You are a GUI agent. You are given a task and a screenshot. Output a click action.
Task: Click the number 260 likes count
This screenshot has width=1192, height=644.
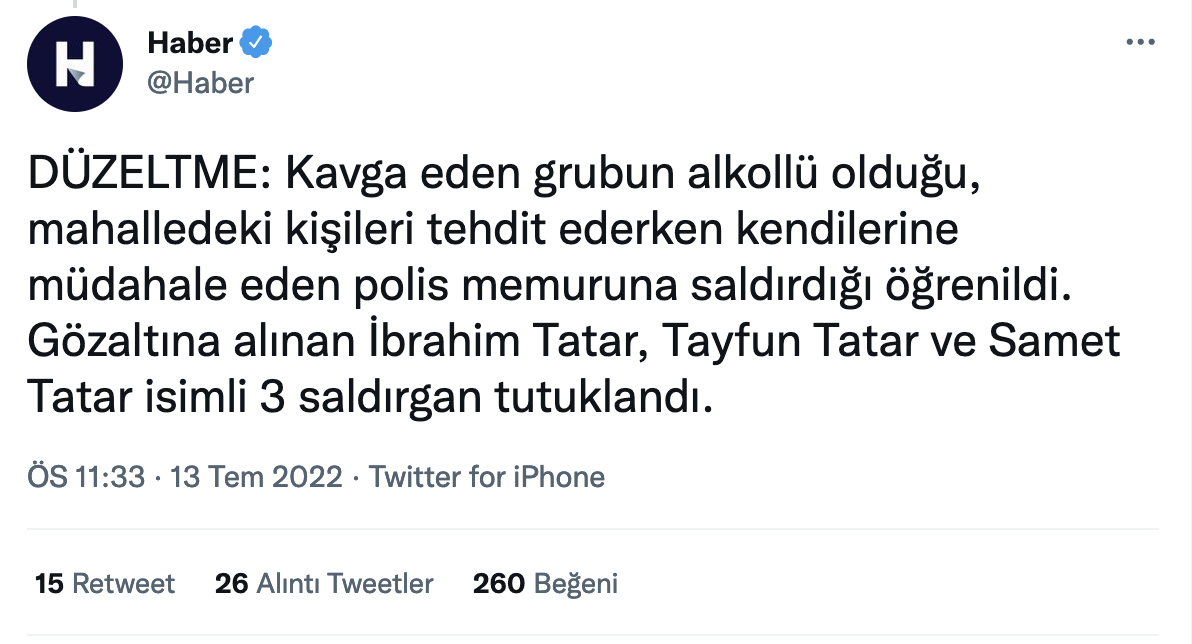click(499, 583)
